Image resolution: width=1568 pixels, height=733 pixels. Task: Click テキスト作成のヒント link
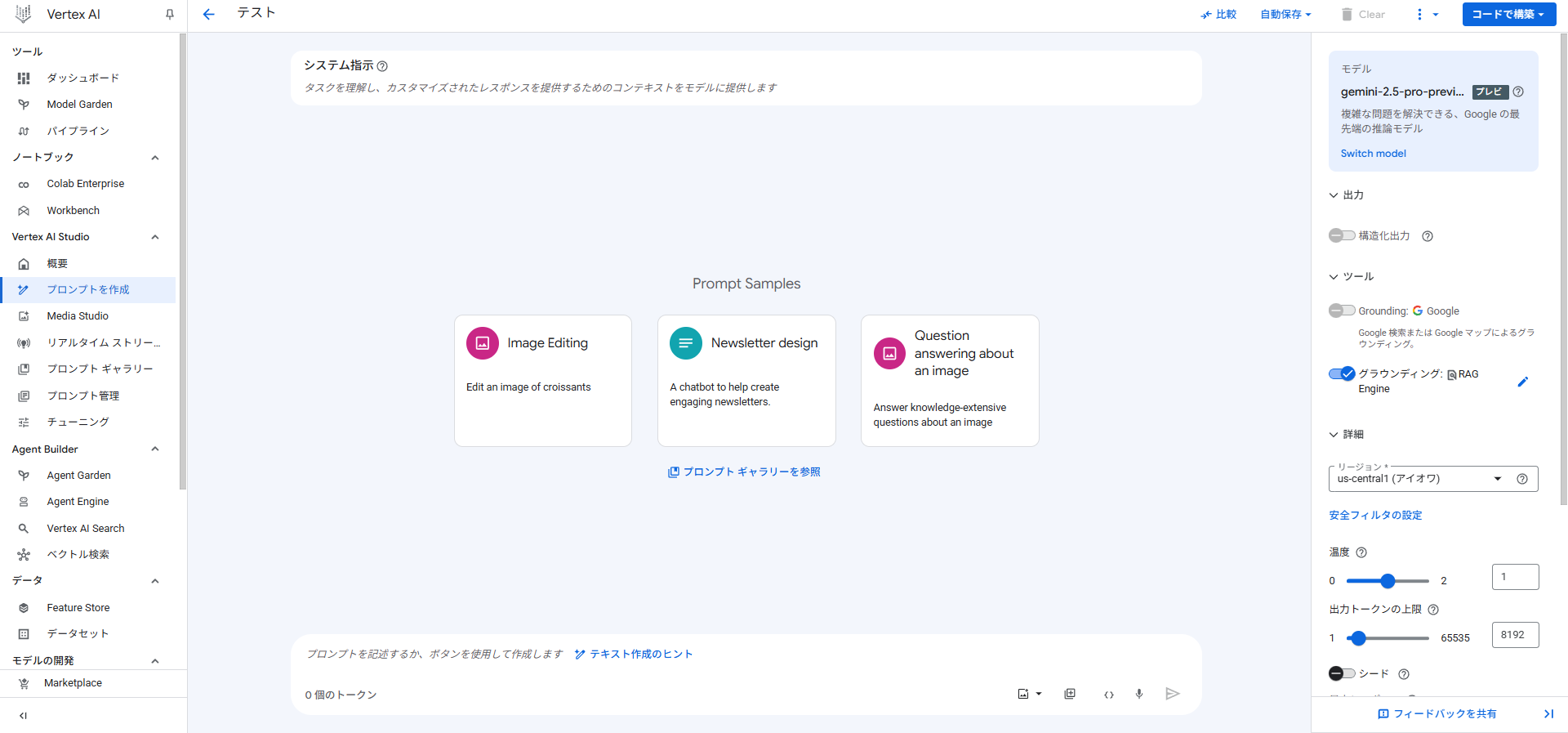634,655
